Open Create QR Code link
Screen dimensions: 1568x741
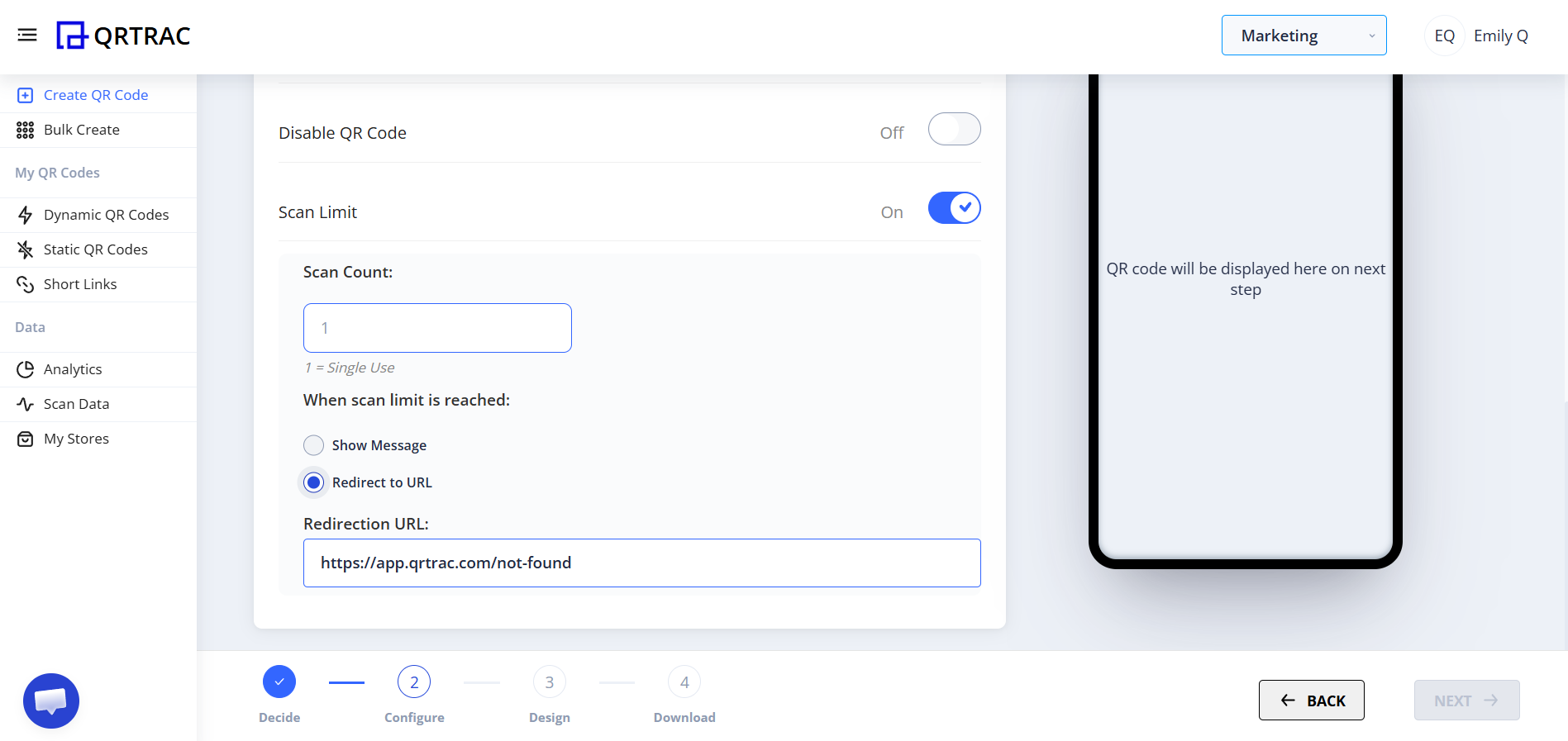pyautogui.click(x=96, y=94)
